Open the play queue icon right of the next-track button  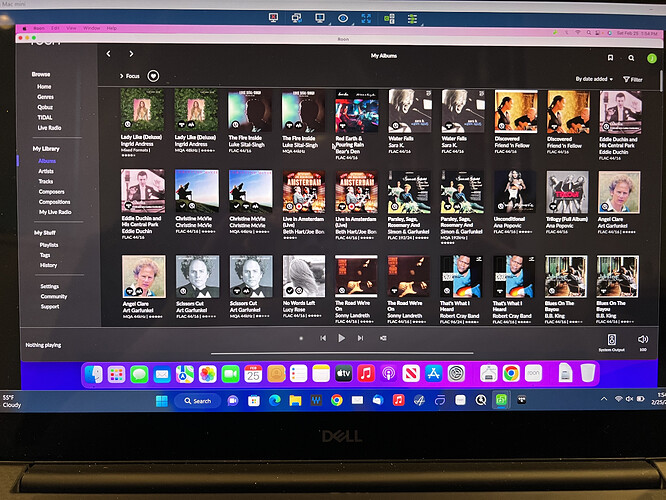coord(383,338)
